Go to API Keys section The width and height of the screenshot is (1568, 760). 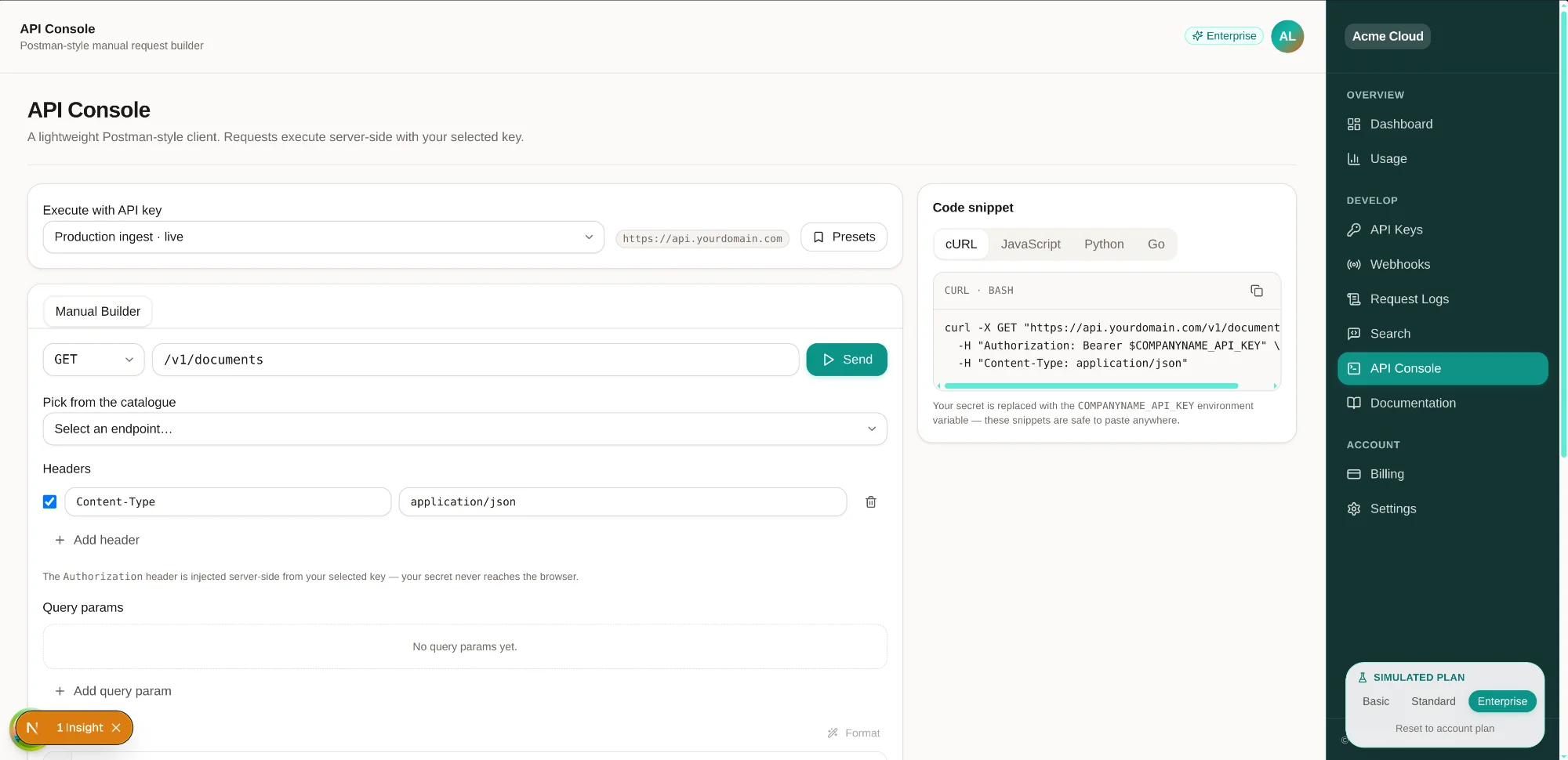coord(1443,230)
